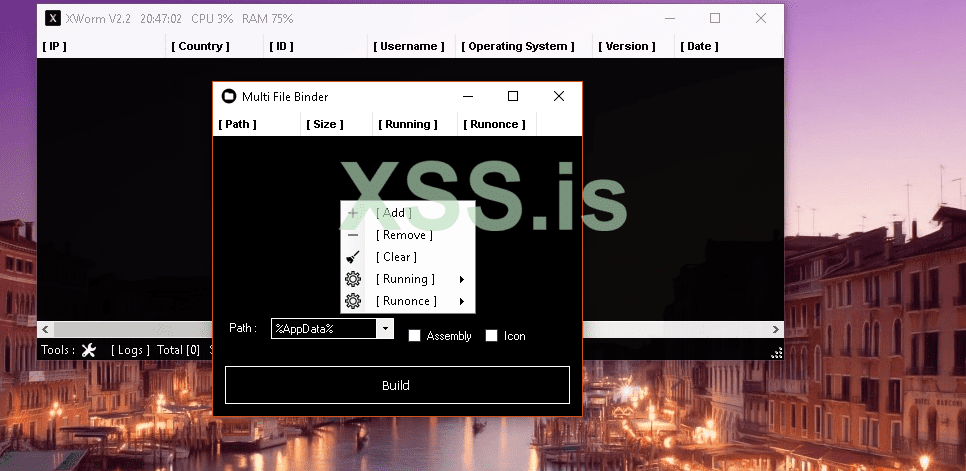This screenshot has height=471, width=966.
Task: Open the Tools wrench icon in status bar
Action: click(89, 350)
